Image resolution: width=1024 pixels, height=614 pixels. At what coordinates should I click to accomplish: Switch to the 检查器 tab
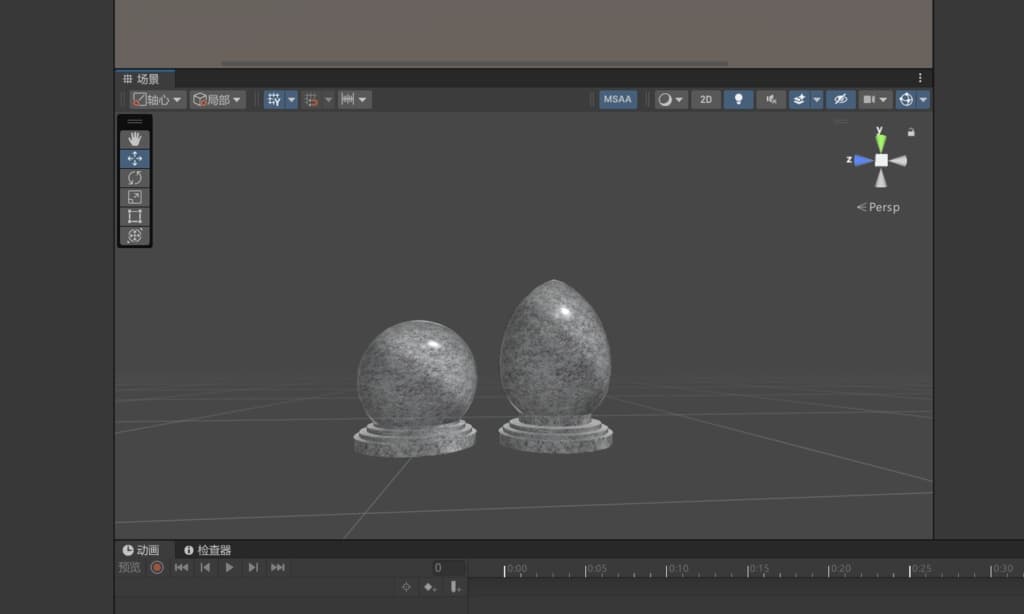[x=207, y=550]
